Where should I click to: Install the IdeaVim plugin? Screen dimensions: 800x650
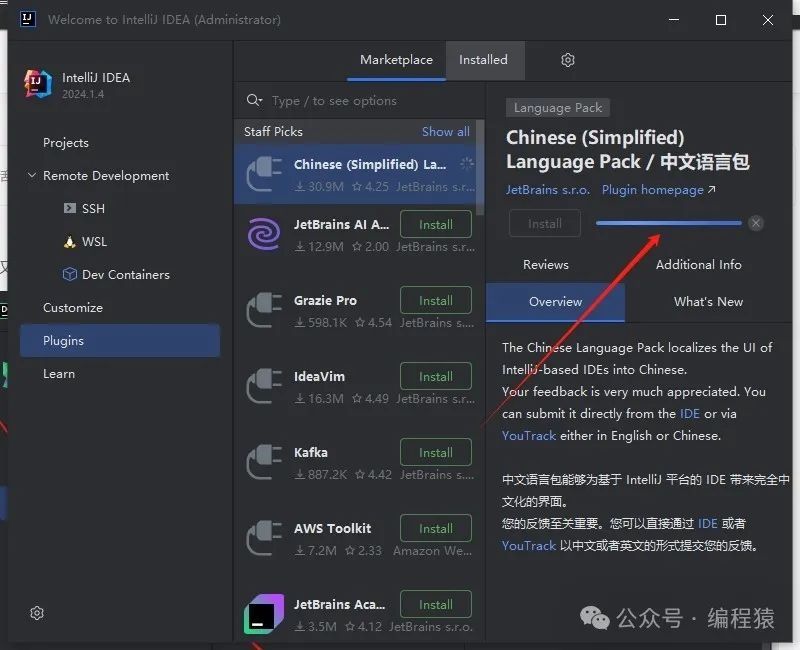[435, 377]
